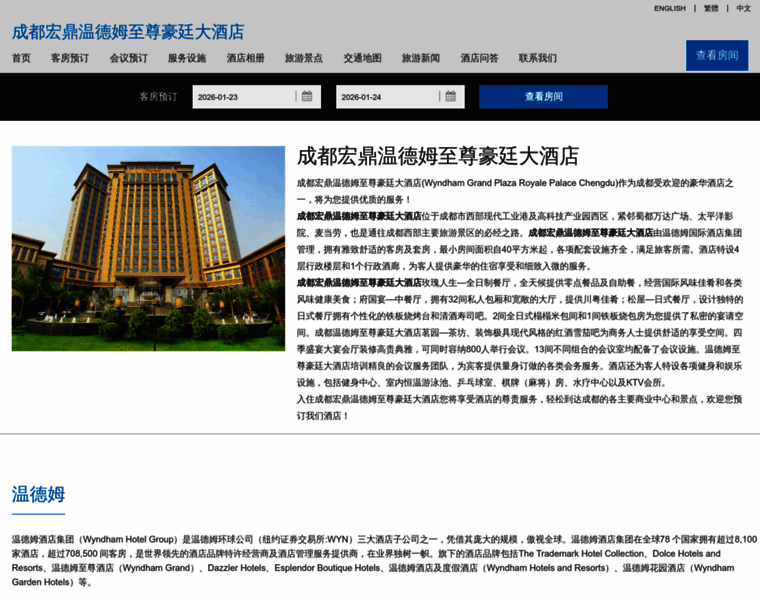Image resolution: width=760 pixels, height=600 pixels.
Task: Click 查看房间 button at top right
Action: tap(717, 56)
